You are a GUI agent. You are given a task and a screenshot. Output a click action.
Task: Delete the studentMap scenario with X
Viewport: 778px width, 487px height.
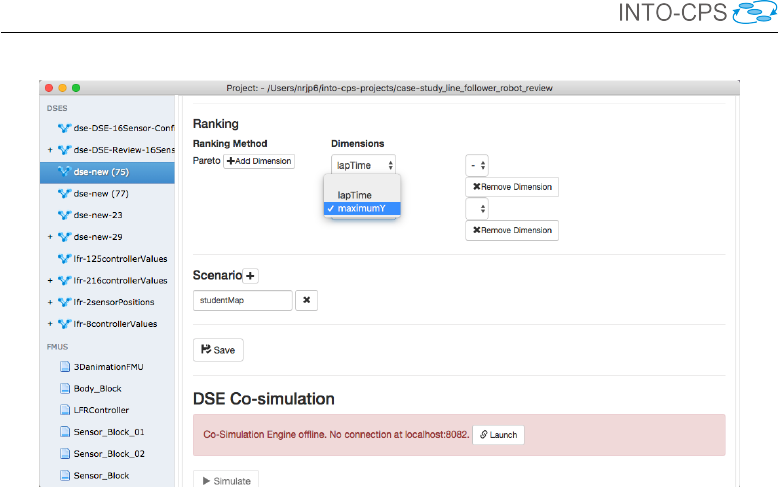coord(306,300)
